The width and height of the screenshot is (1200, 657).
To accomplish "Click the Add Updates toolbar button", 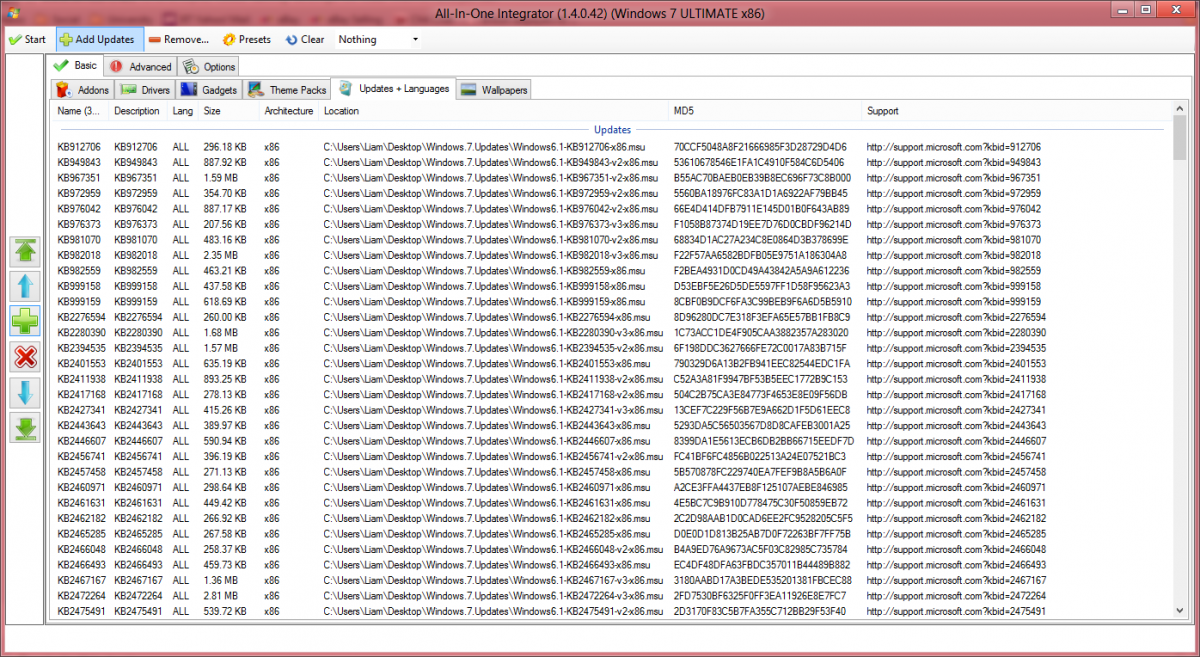I will point(100,40).
